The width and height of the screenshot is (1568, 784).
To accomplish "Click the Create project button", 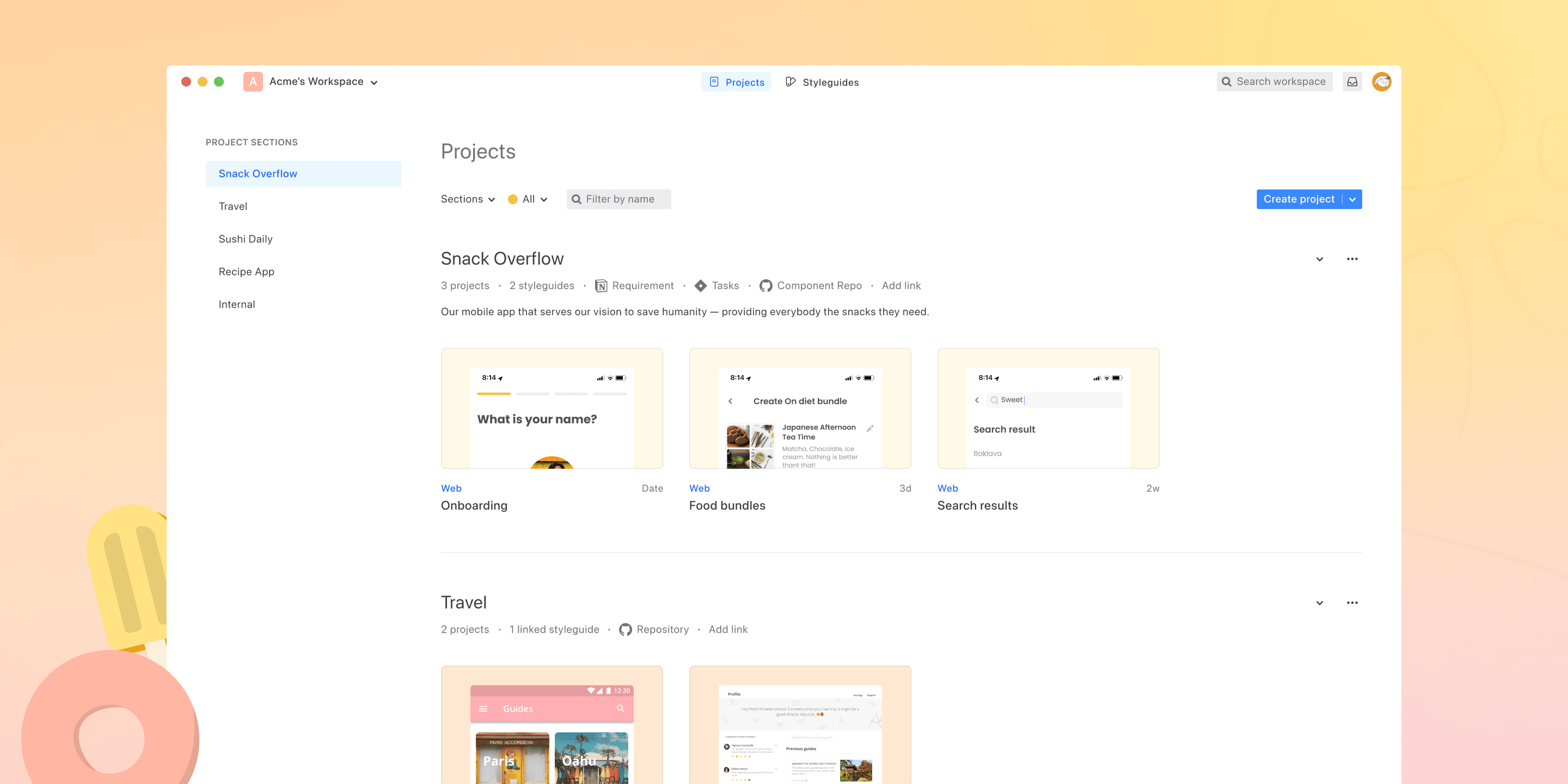I will click(x=1298, y=199).
